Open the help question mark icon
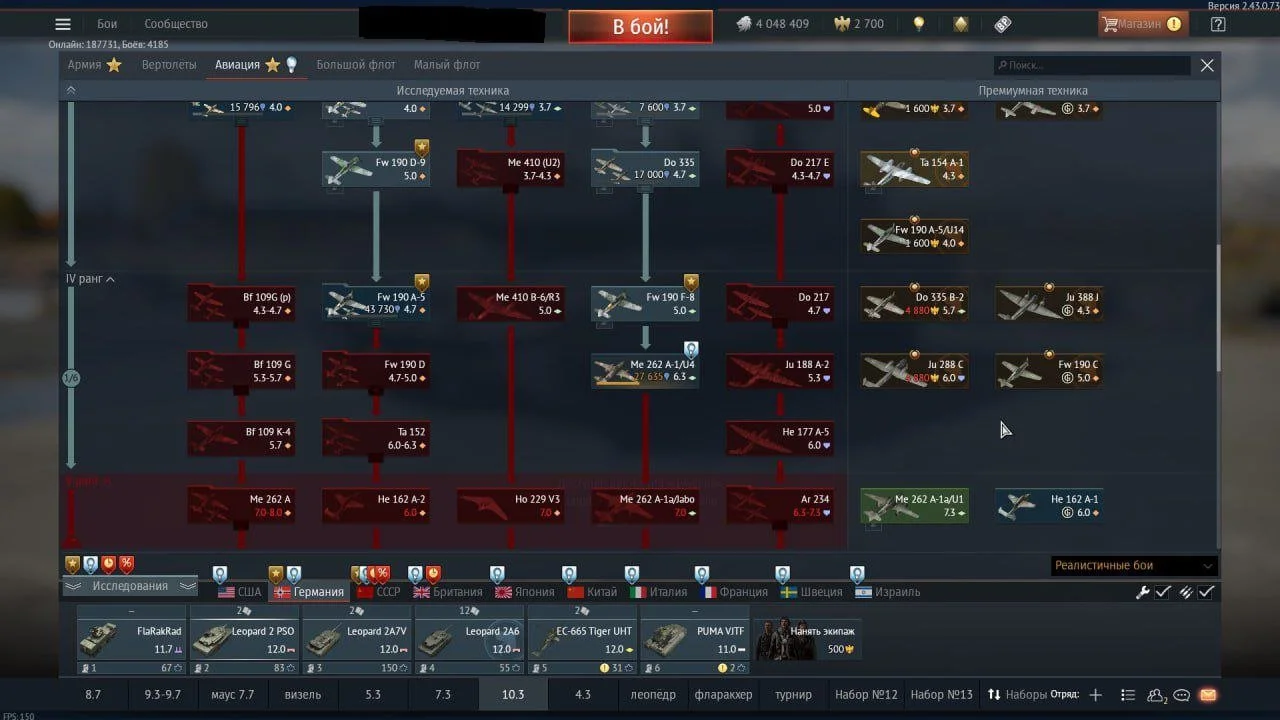This screenshot has width=1280, height=720. click(x=1217, y=24)
